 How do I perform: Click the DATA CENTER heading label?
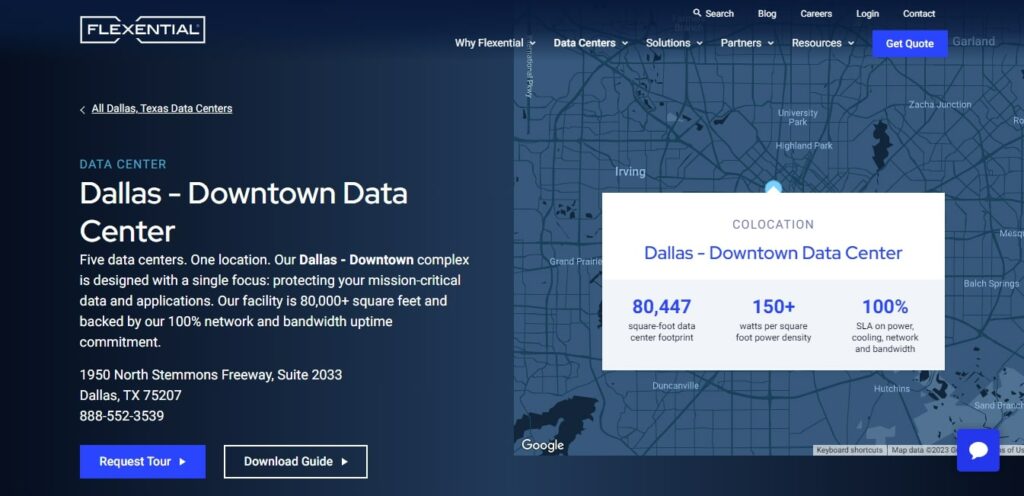(x=123, y=164)
